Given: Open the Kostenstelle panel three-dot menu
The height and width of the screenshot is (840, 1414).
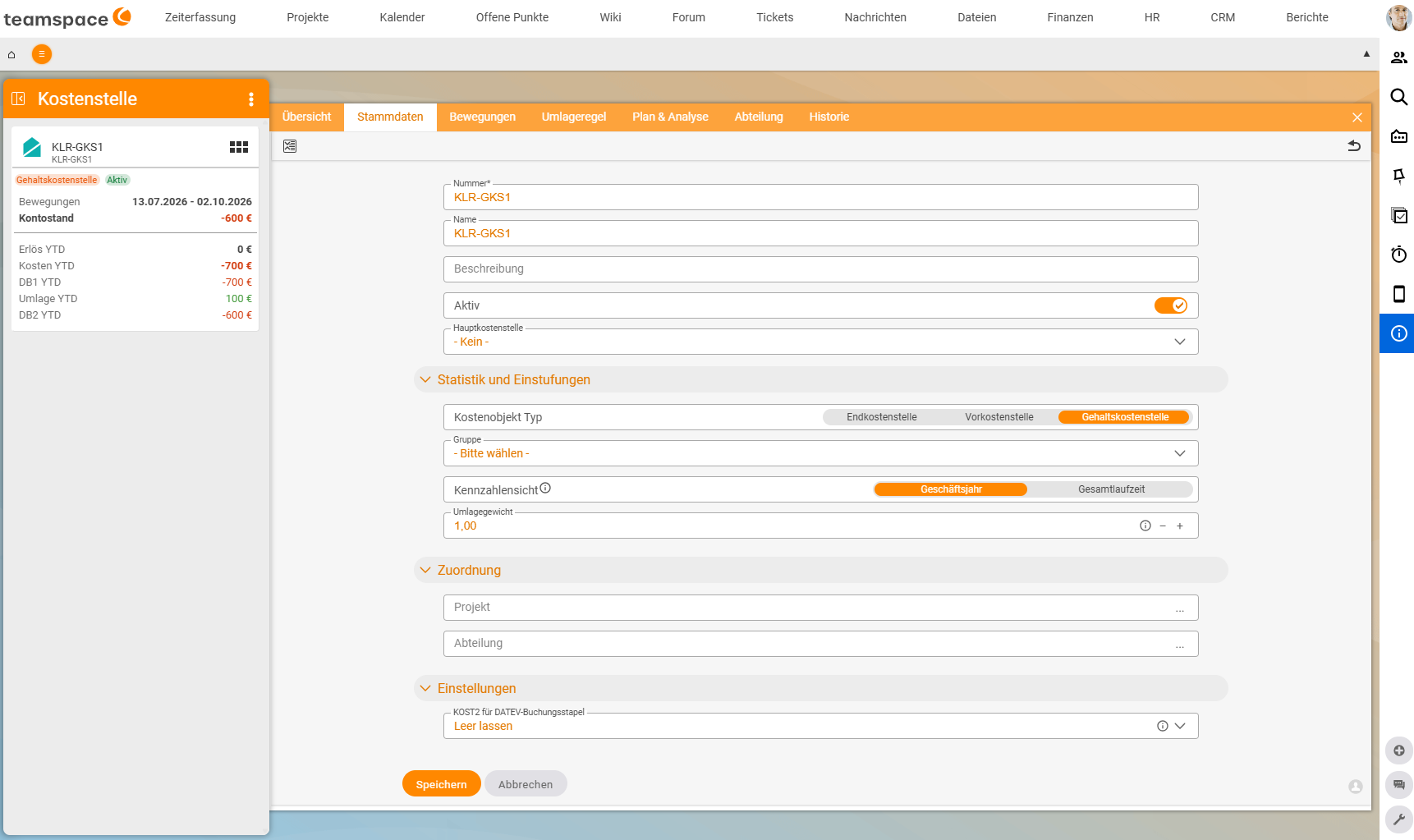Looking at the screenshot, I should pos(251,99).
